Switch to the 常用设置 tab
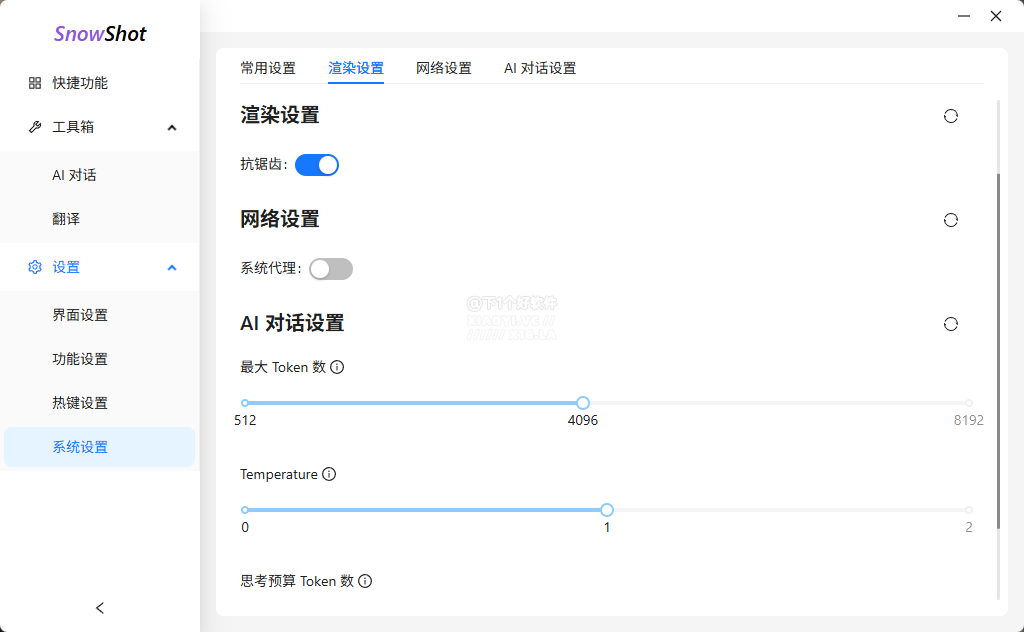This screenshot has height=632, width=1024. [x=268, y=68]
